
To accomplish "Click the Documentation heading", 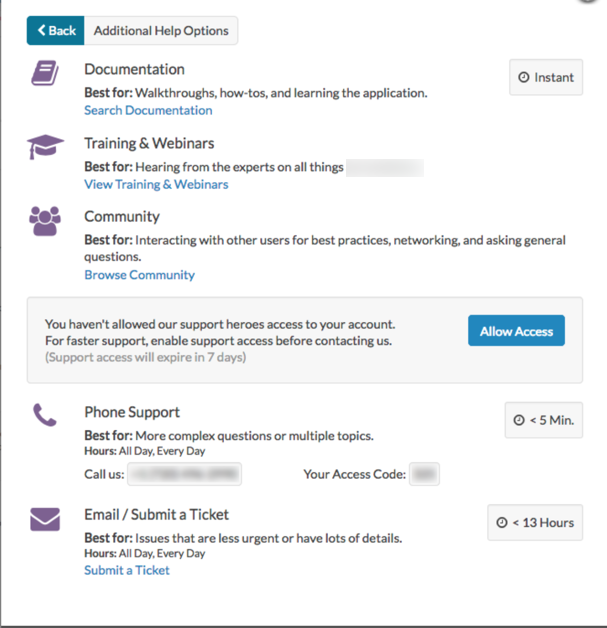I will point(134,70).
